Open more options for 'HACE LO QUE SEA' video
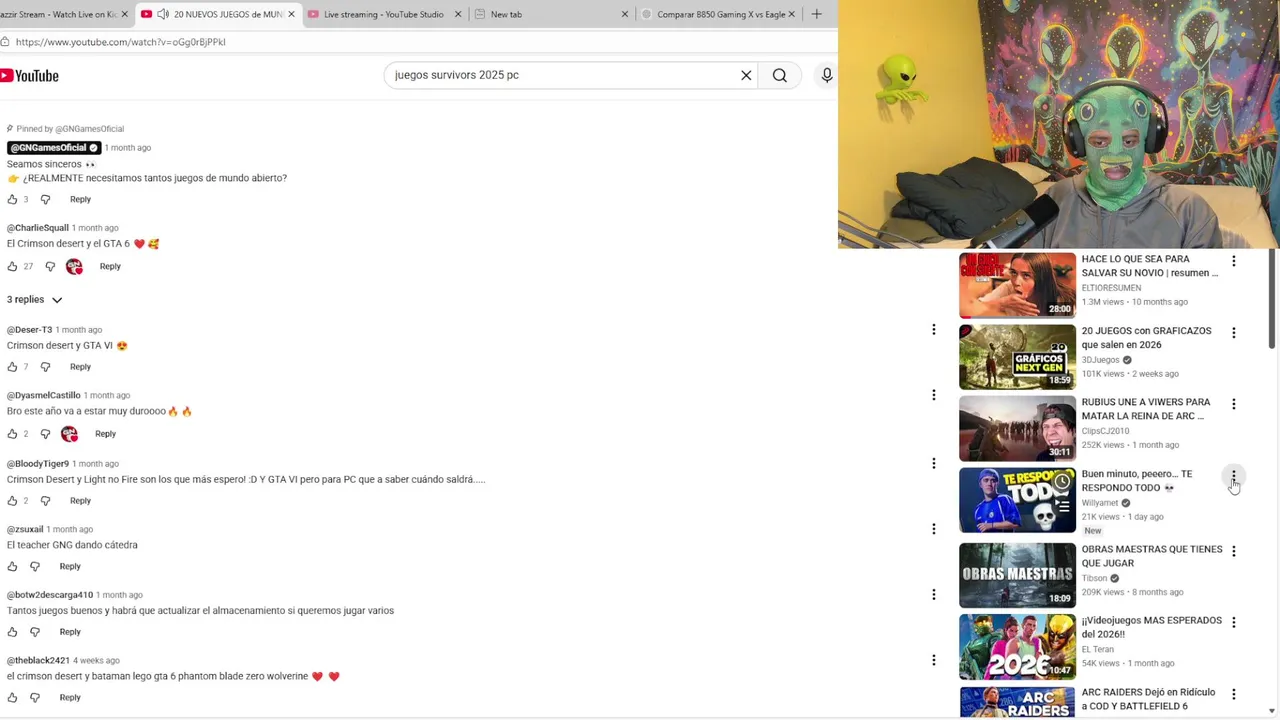This screenshot has height=720, width=1280. [1234, 261]
